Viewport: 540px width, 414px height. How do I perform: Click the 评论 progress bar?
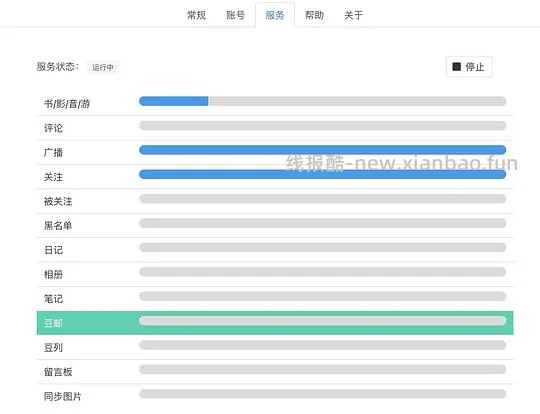[322, 125]
